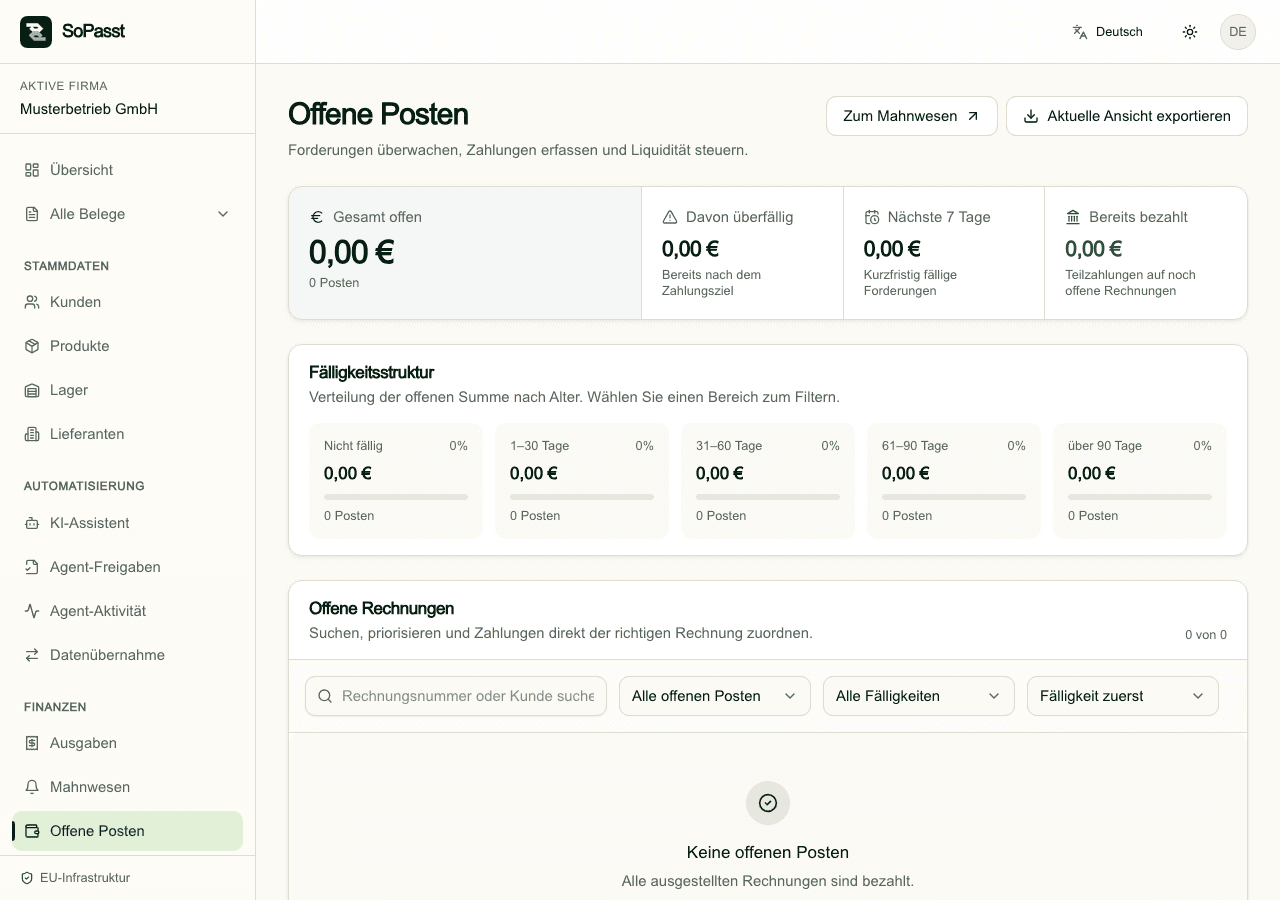Click the EU-Infrastruktur shield icon
This screenshot has height=900, width=1280.
click(27, 878)
